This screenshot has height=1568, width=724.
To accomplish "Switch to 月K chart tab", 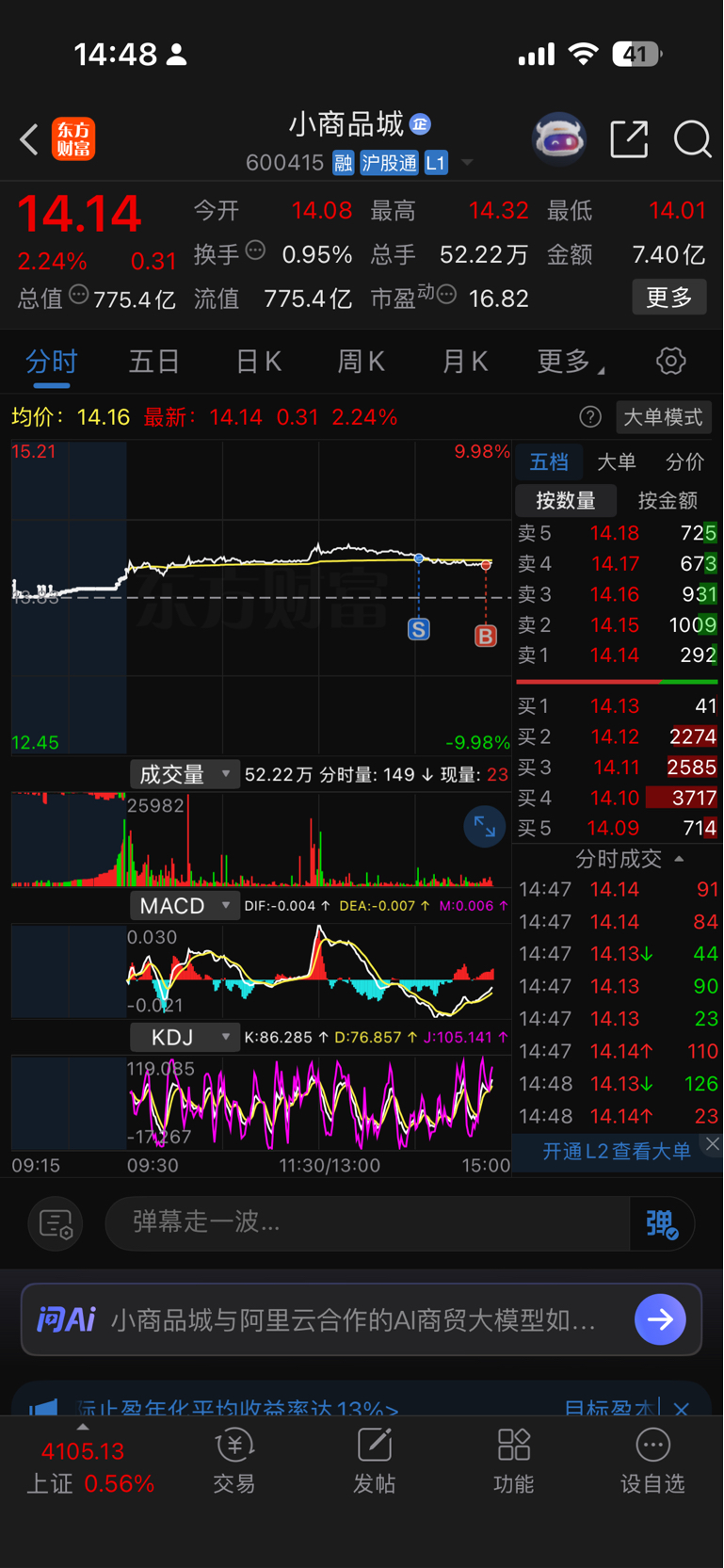I will pyautogui.click(x=465, y=362).
